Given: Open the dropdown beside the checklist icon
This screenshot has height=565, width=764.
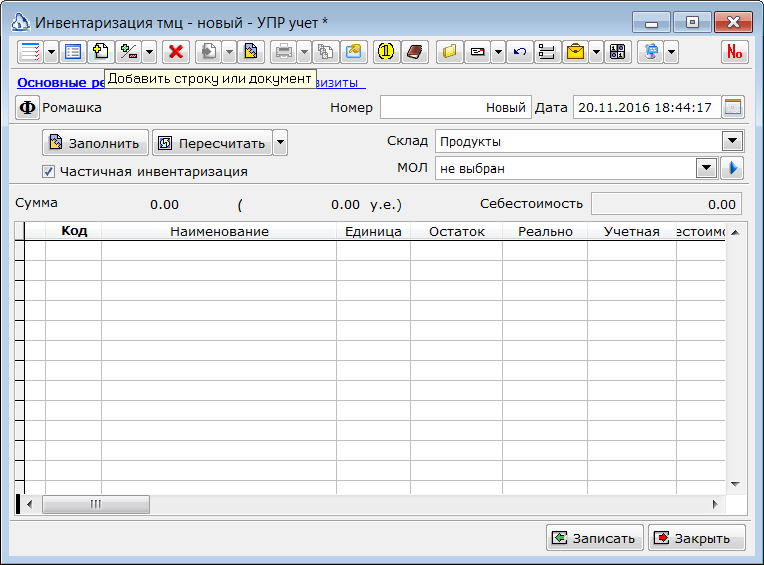Looking at the screenshot, I should click(x=51, y=52).
